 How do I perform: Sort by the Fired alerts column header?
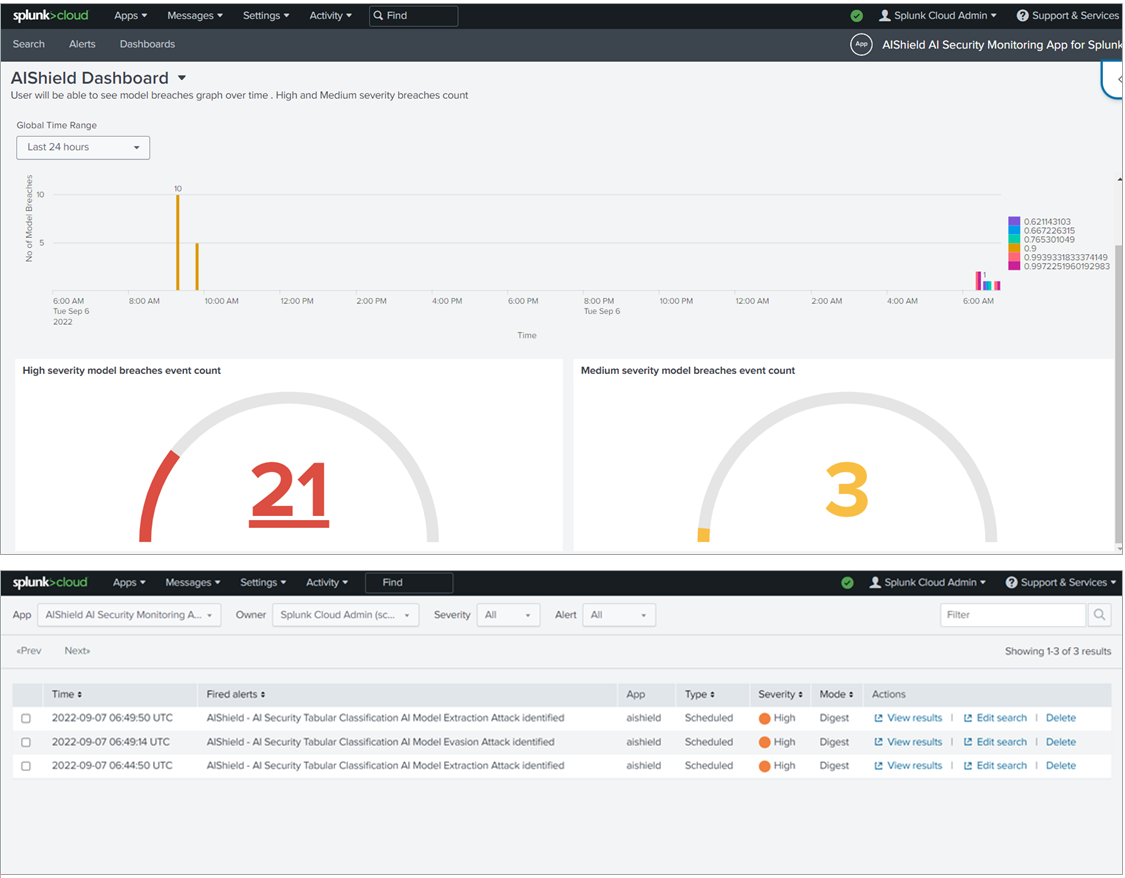pyautogui.click(x=236, y=694)
